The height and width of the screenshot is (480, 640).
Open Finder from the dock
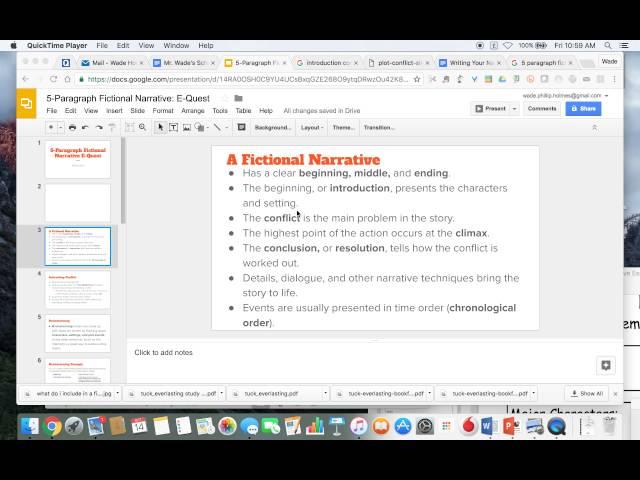[x=30, y=426]
